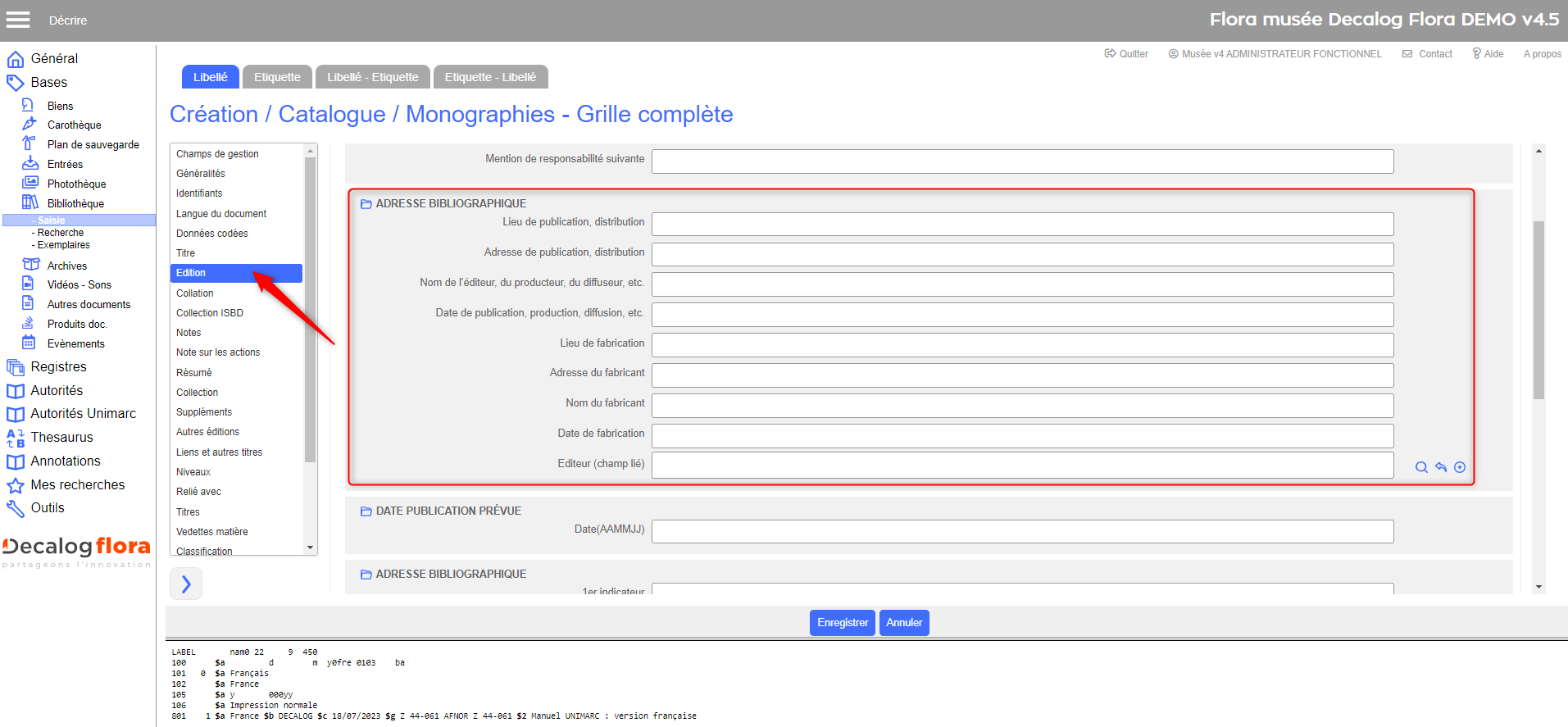The height and width of the screenshot is (727, 1568).
Task: Click the Lieu de publication input field
Action: coord(1022,224)
